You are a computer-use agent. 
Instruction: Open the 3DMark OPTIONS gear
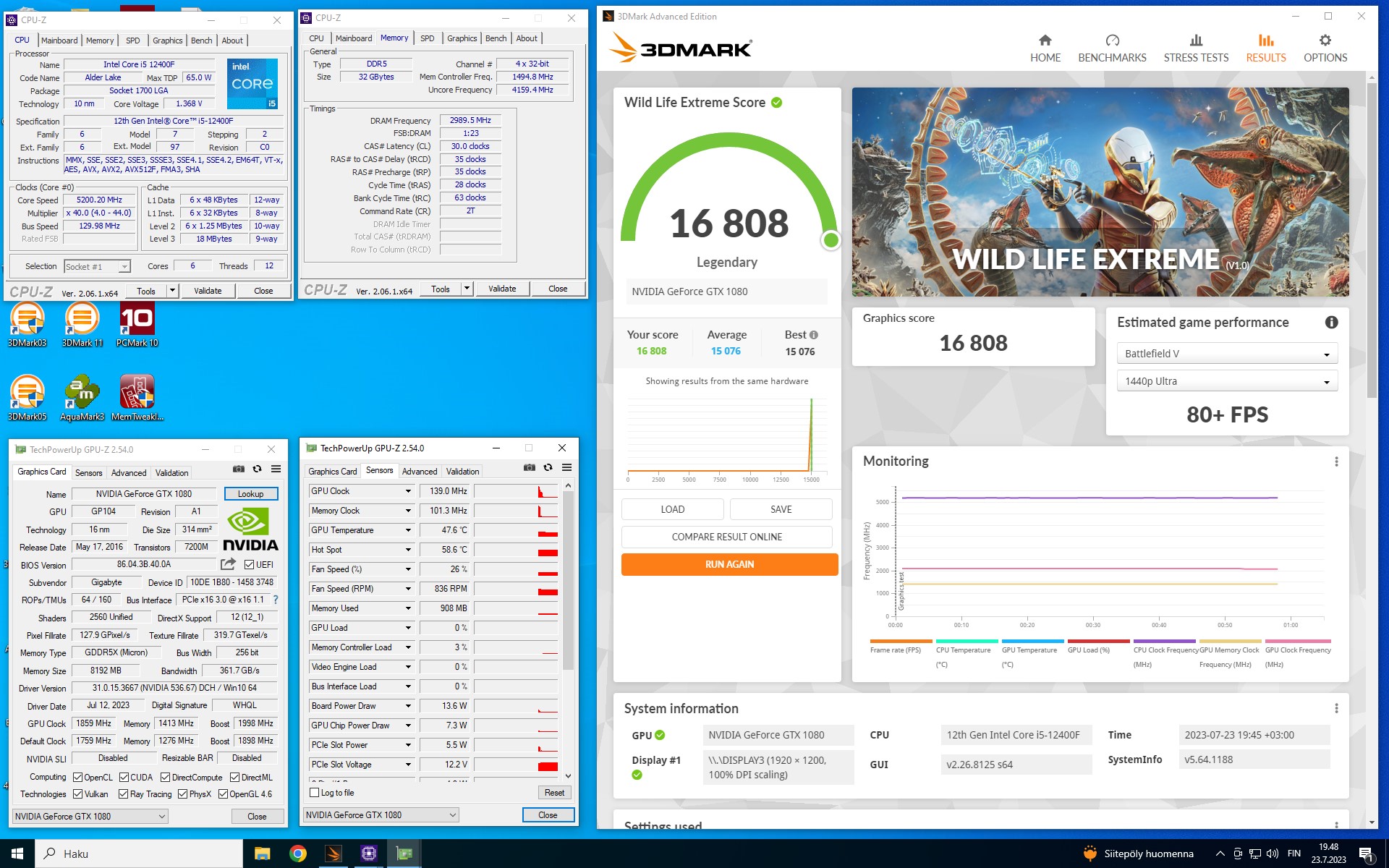pos(1325,48)
